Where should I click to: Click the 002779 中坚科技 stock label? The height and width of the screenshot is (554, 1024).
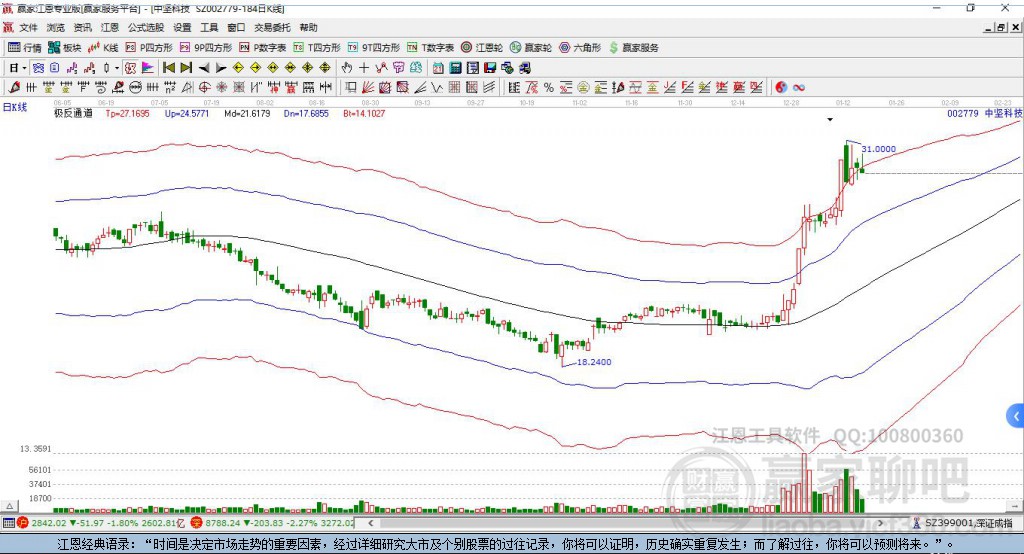click(985, 113)
